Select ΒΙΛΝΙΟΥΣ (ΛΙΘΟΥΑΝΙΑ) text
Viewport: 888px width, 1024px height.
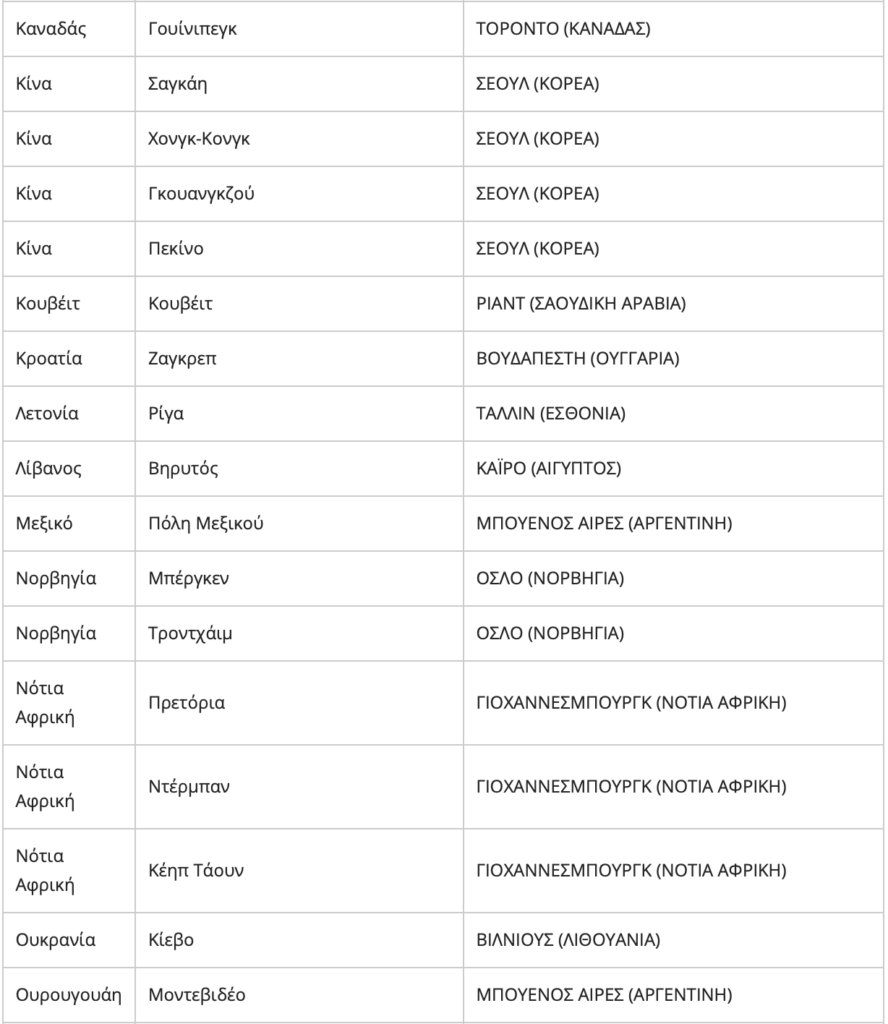tap(568, 940)
